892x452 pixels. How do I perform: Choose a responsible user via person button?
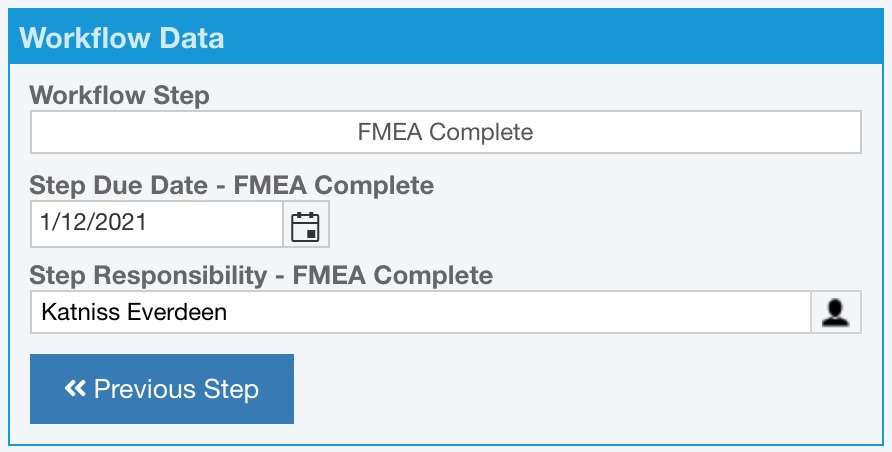click(836, 312)
